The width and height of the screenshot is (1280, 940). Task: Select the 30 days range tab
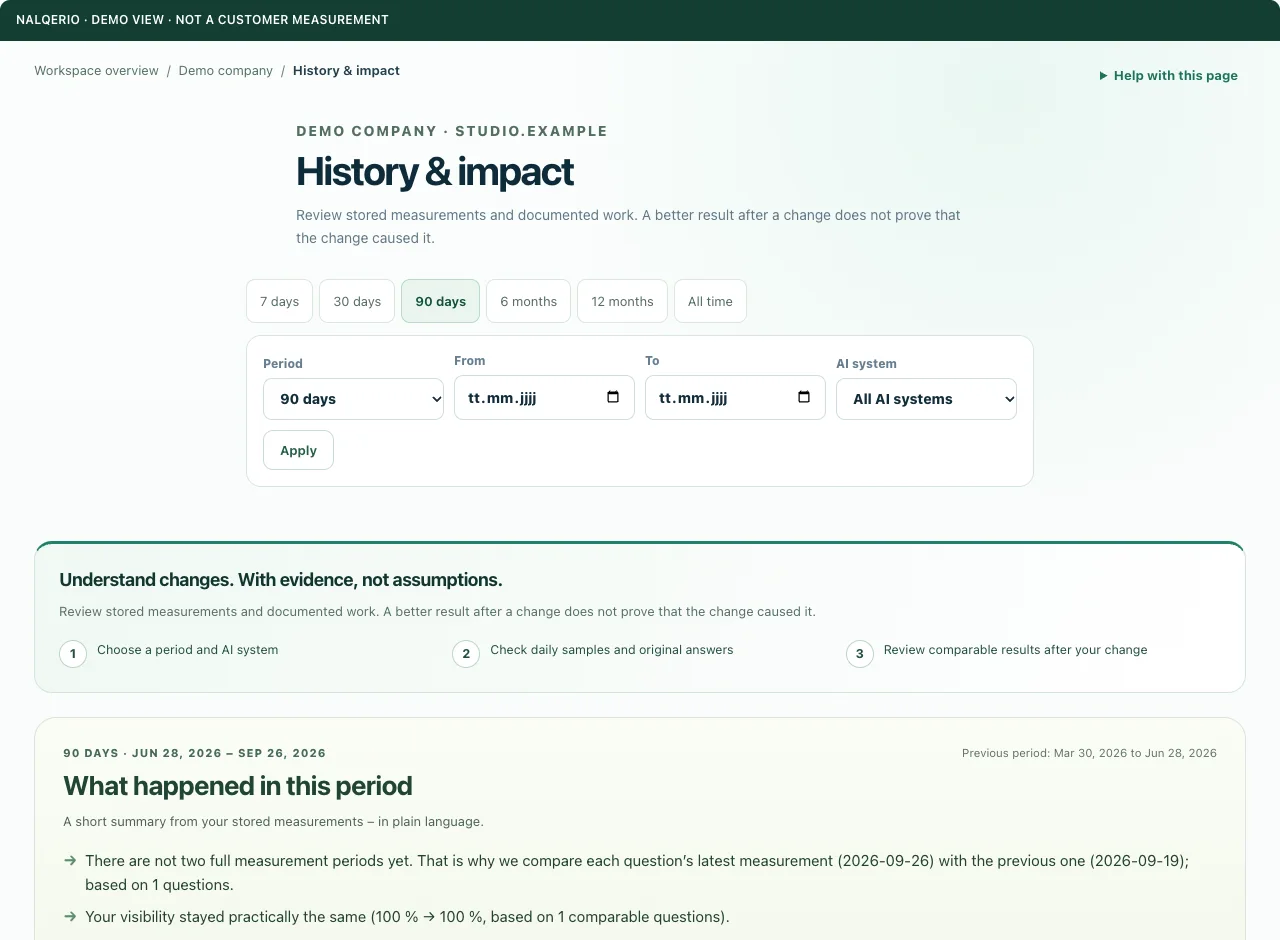[x=357, y=301]
